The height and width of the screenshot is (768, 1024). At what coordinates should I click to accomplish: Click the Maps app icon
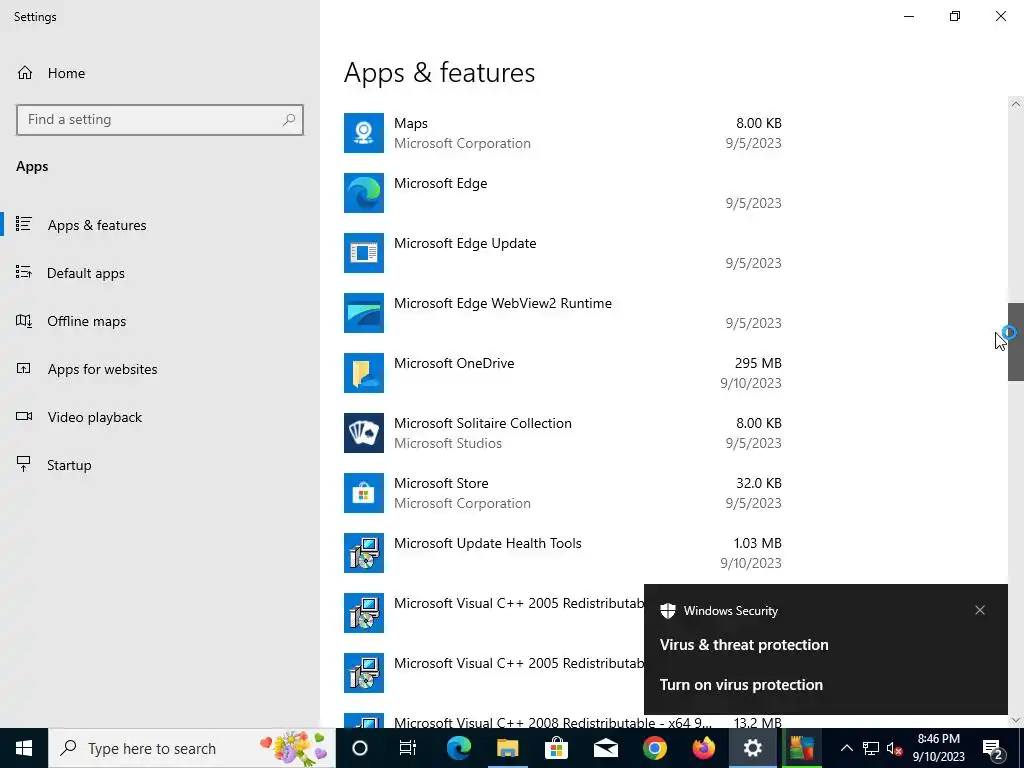click(x=364, y=133)
